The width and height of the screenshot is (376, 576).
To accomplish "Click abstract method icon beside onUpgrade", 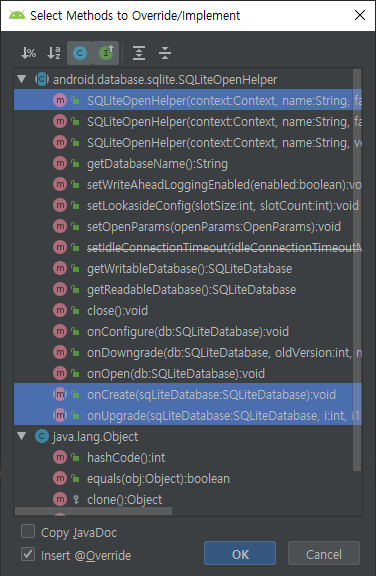I will point(60,415).
